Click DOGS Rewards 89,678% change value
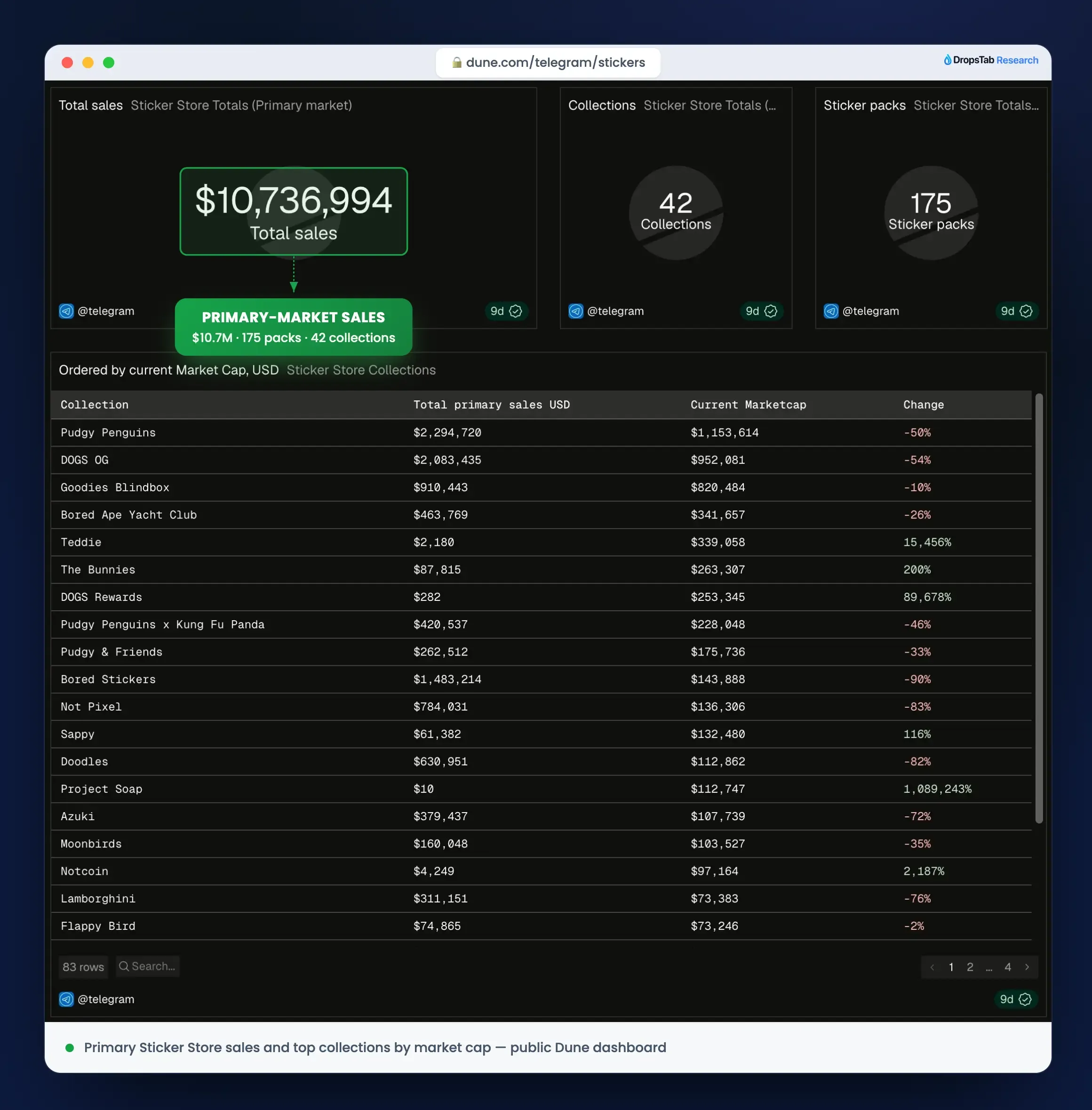Viewport: 1092px width, 1110px height. tap(927, 597)
